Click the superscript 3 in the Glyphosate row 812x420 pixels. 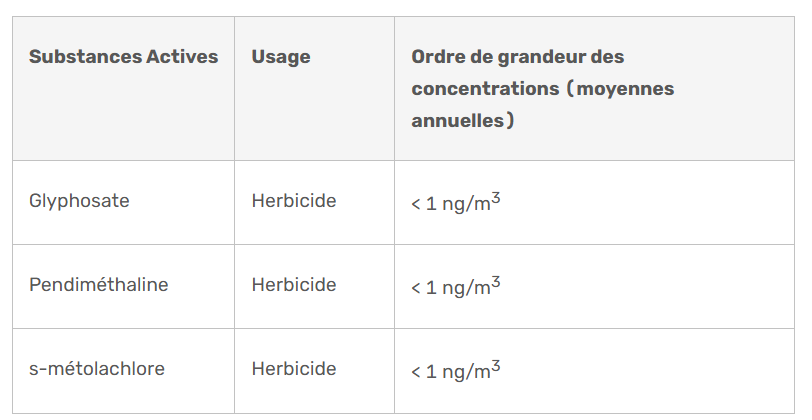[496, 198]
